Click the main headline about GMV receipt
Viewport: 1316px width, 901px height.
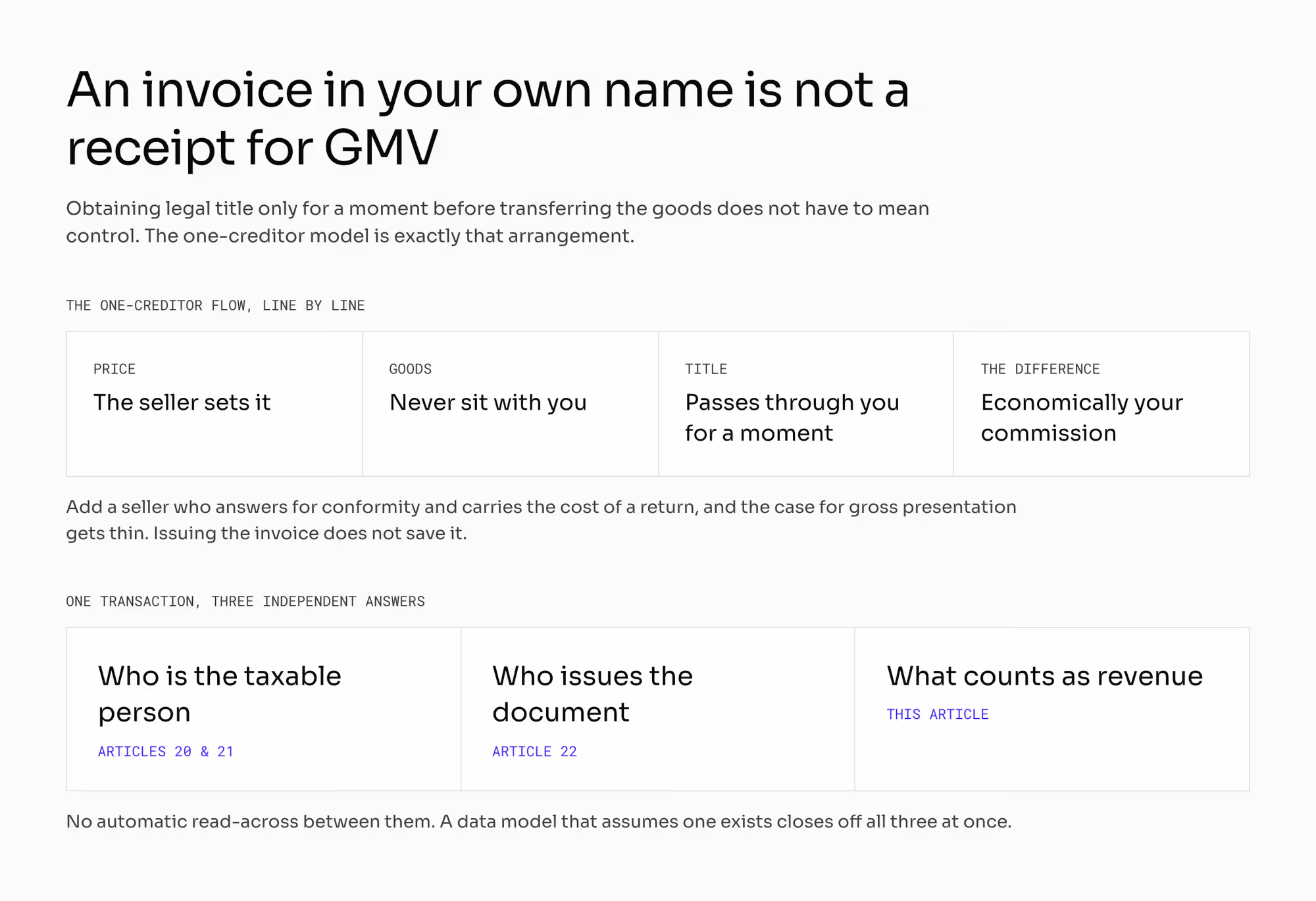488,118
